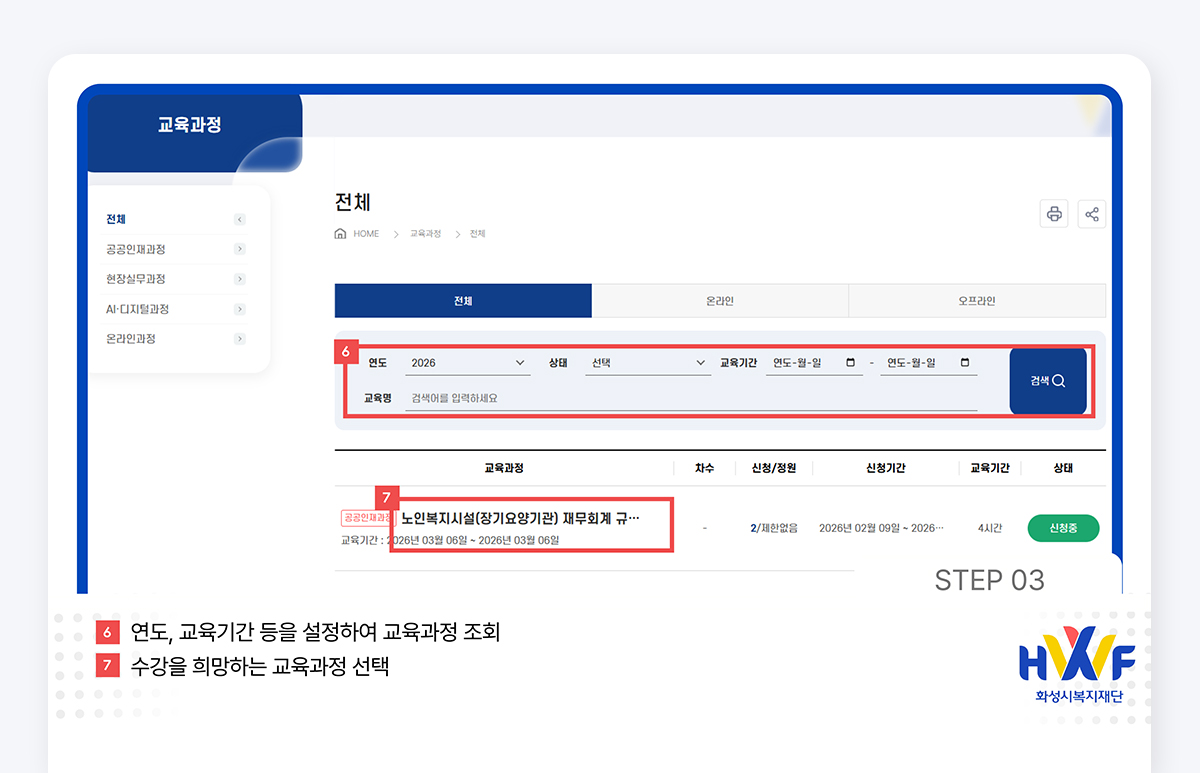
Task: Click the 검색 search button
Action: coord(1047,381)
